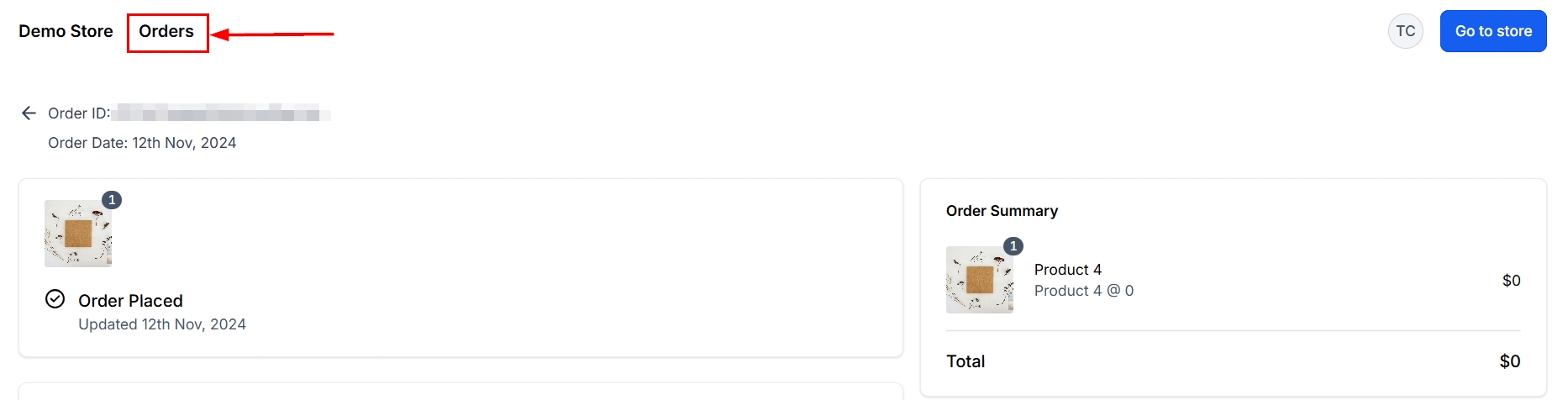Click the Order Placed status label
The width and height of the screenshot is (1568, 400).
tap(130, 301)
